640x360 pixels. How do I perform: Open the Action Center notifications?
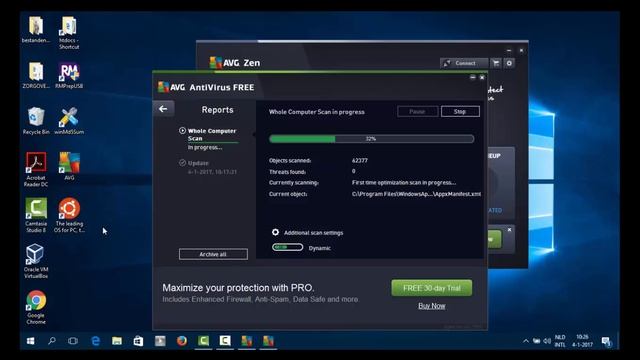[x=606, y=341]
